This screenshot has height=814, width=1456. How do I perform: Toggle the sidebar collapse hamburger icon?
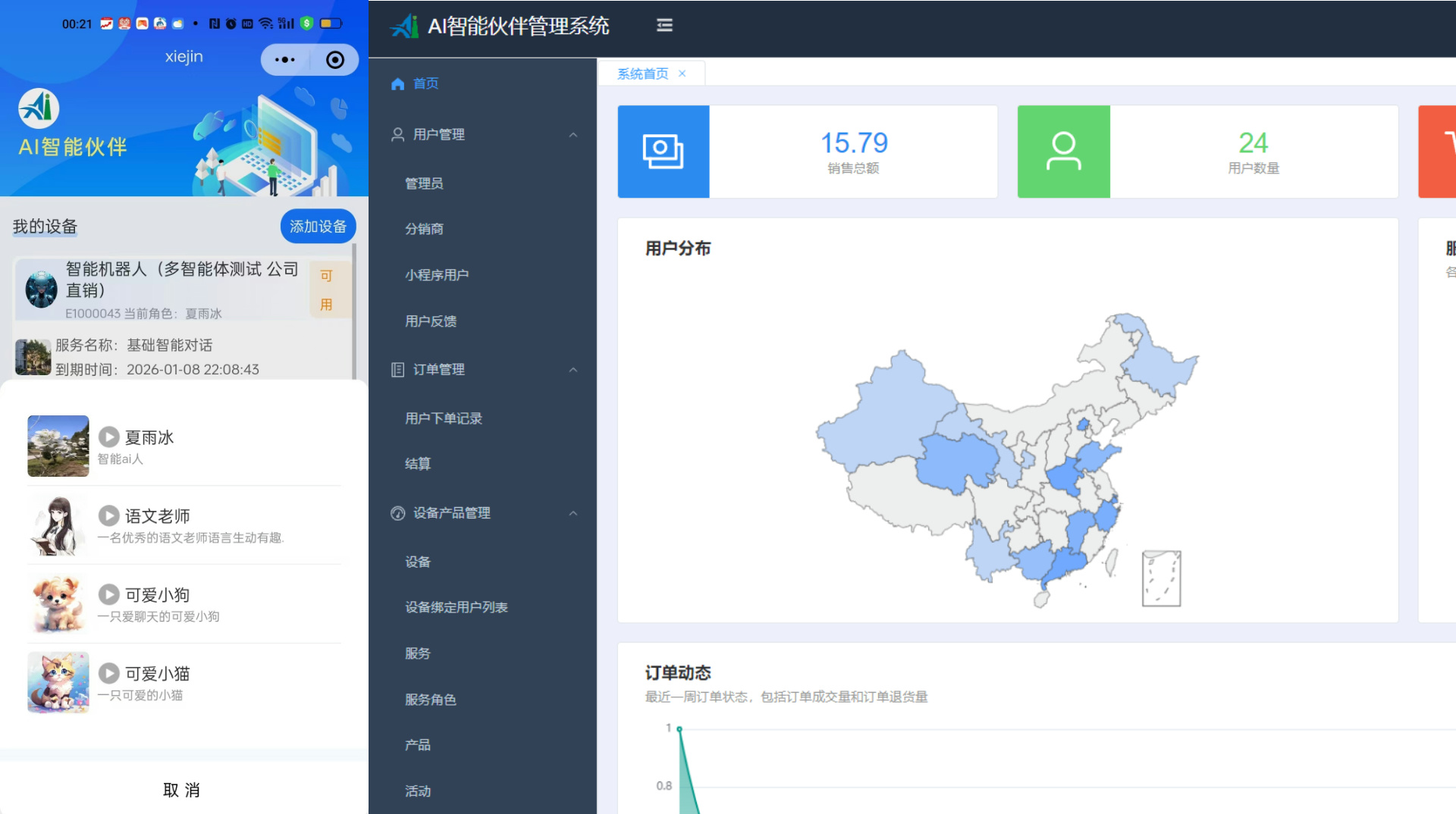click(664, 26)
